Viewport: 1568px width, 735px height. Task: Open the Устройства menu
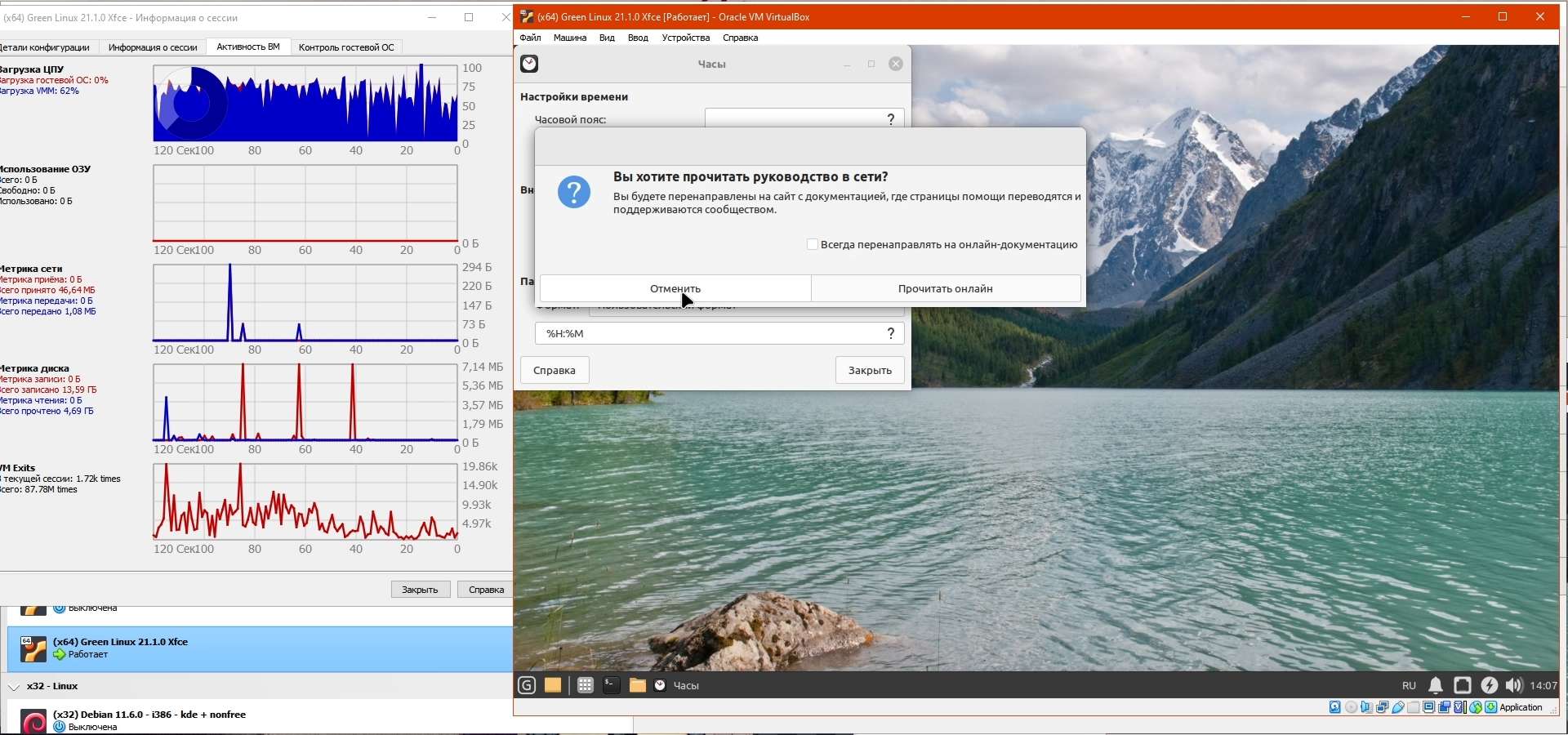686,38
